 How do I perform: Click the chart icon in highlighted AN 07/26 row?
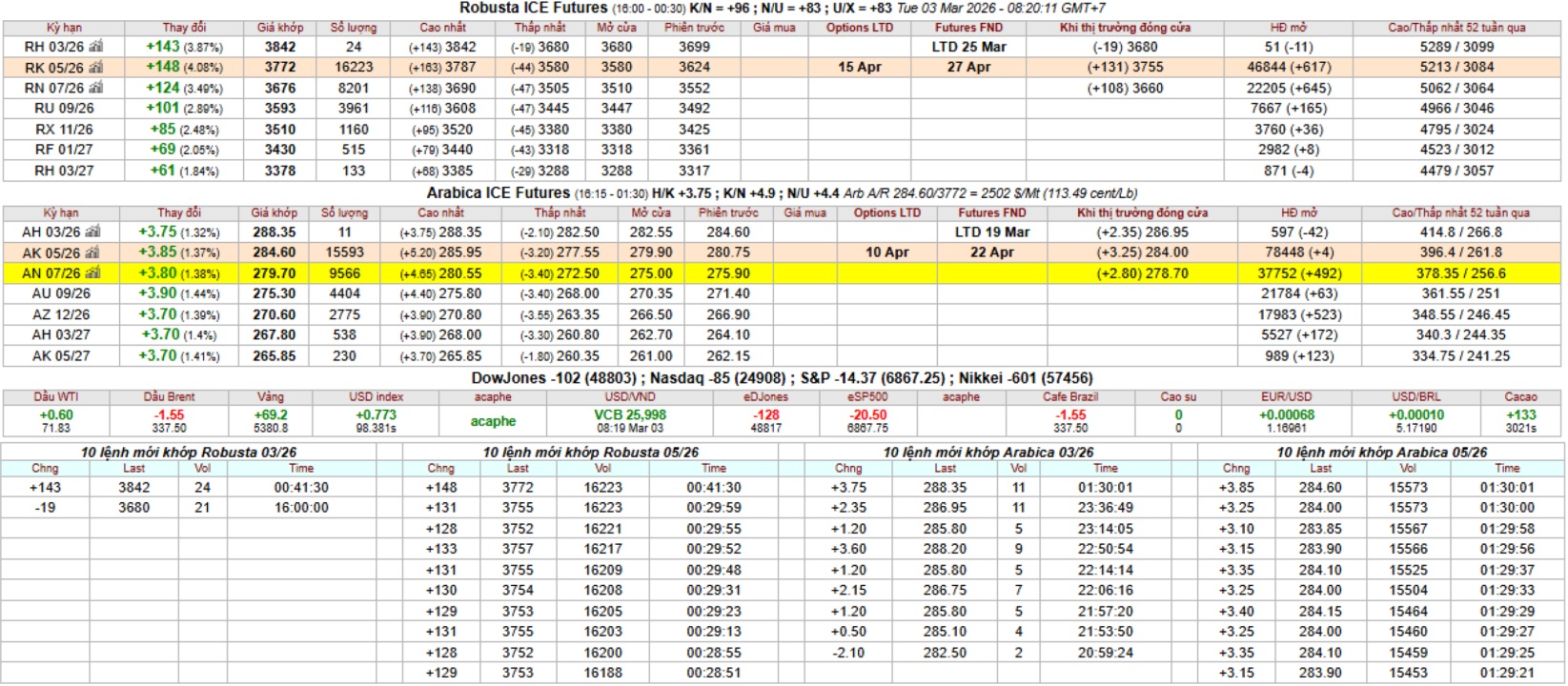pyautogui.click(x=92, y=273)
